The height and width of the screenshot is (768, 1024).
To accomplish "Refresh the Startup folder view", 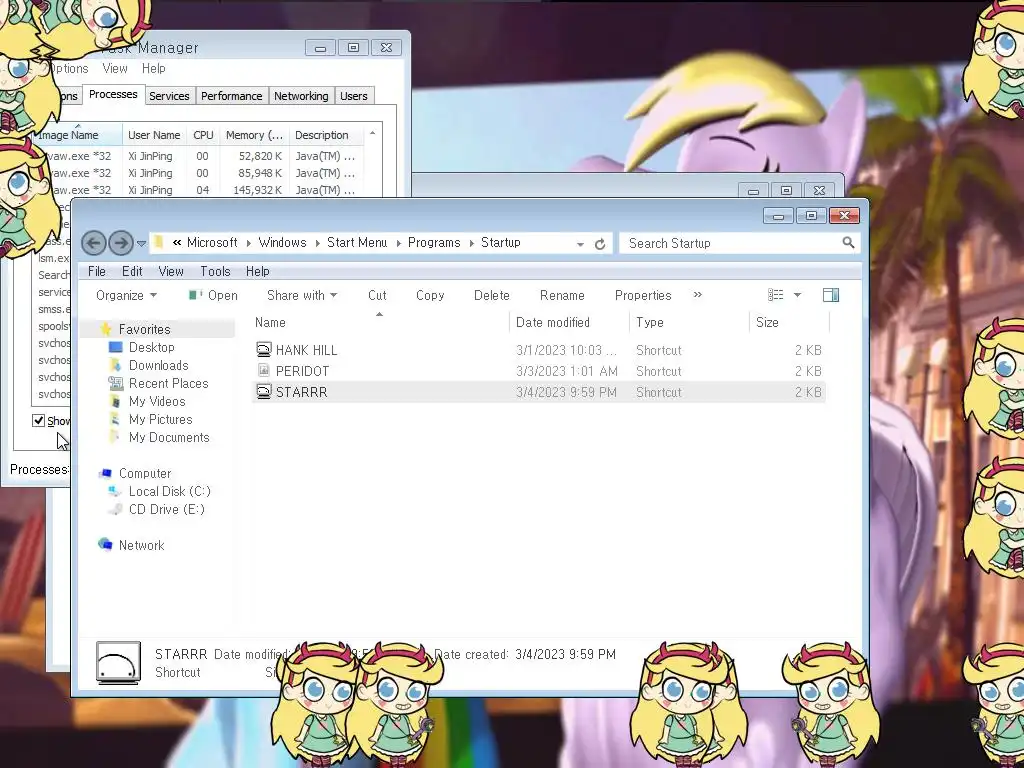I will pyautogui.click(x=600, y=244).
